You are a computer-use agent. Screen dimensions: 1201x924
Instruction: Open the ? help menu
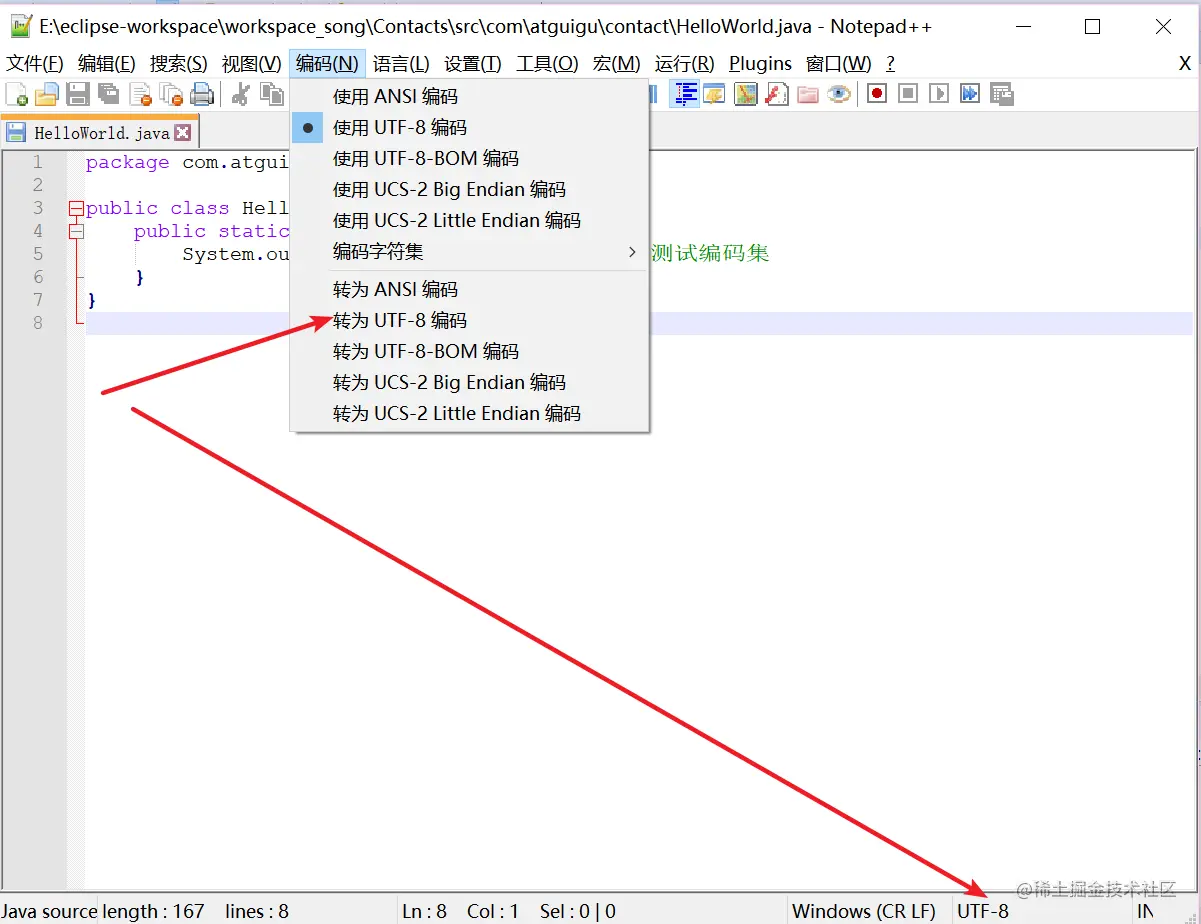[x=890, y=64]
